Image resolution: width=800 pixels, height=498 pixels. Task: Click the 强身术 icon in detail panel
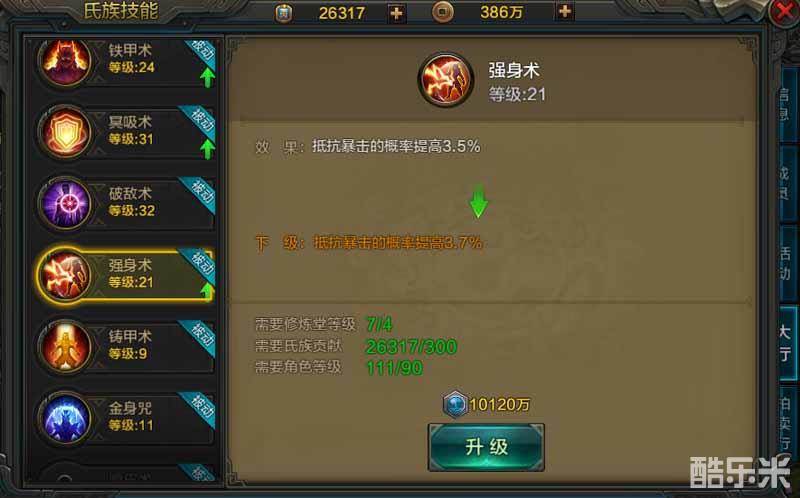[445, 80]
